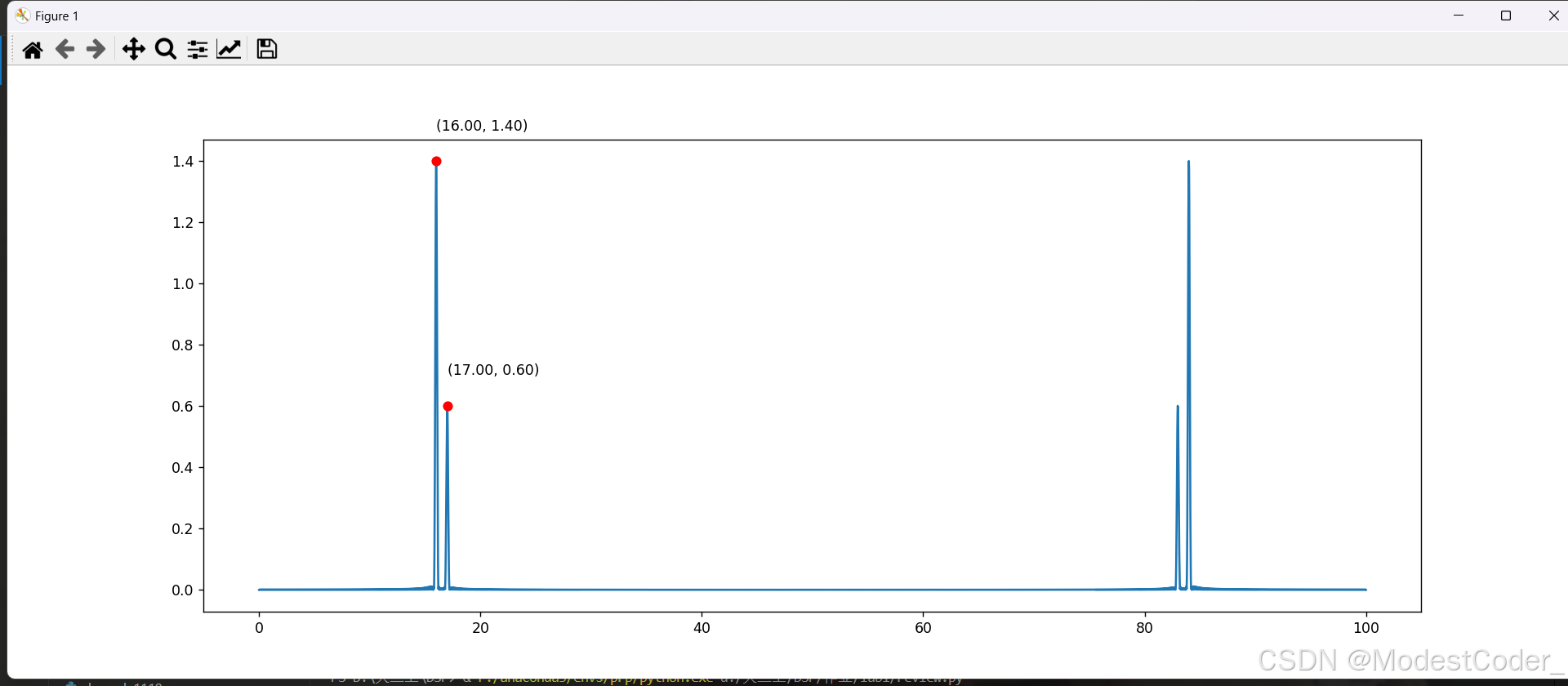The height and width of the screenshot is (686, 1568).
Task: Open Configure subplots dialog
Action: [x=198, y=50]
